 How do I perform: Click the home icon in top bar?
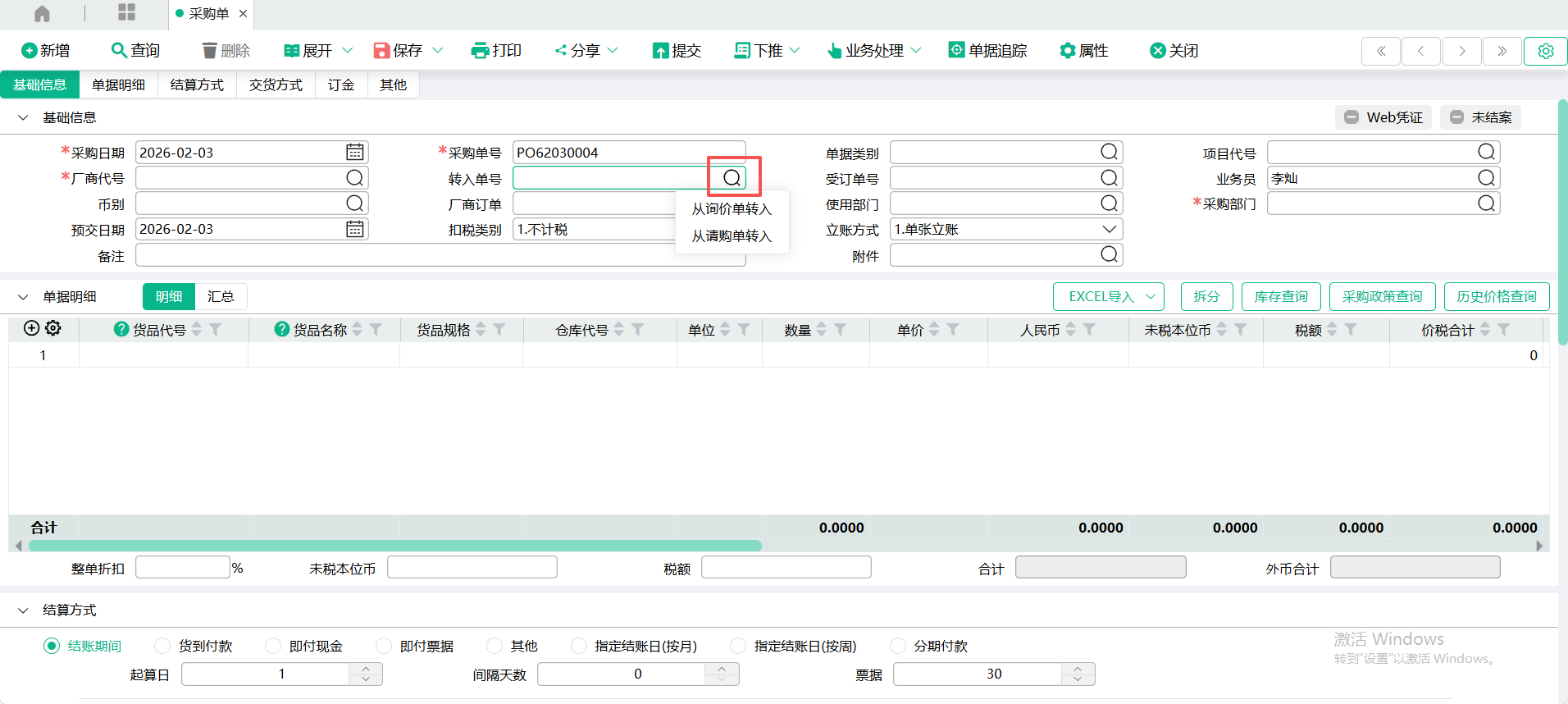[x=42, y=14]
